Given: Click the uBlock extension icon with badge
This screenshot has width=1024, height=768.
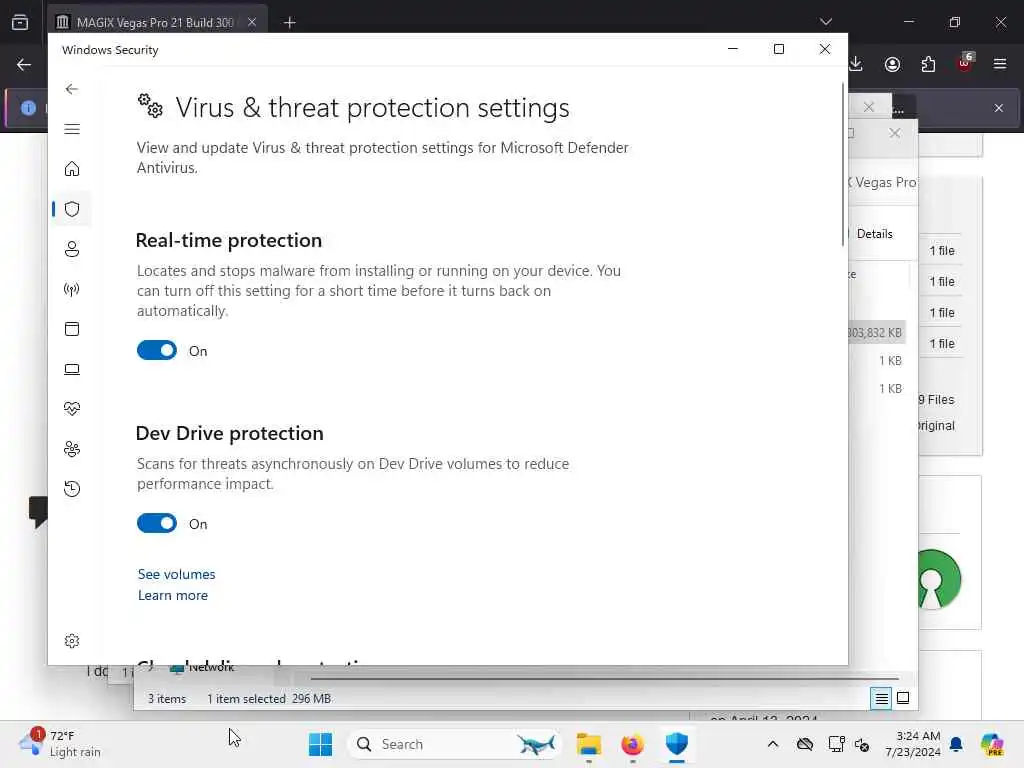Looking at the screenshot, I should pyautogui.click(x=965, y=63).
